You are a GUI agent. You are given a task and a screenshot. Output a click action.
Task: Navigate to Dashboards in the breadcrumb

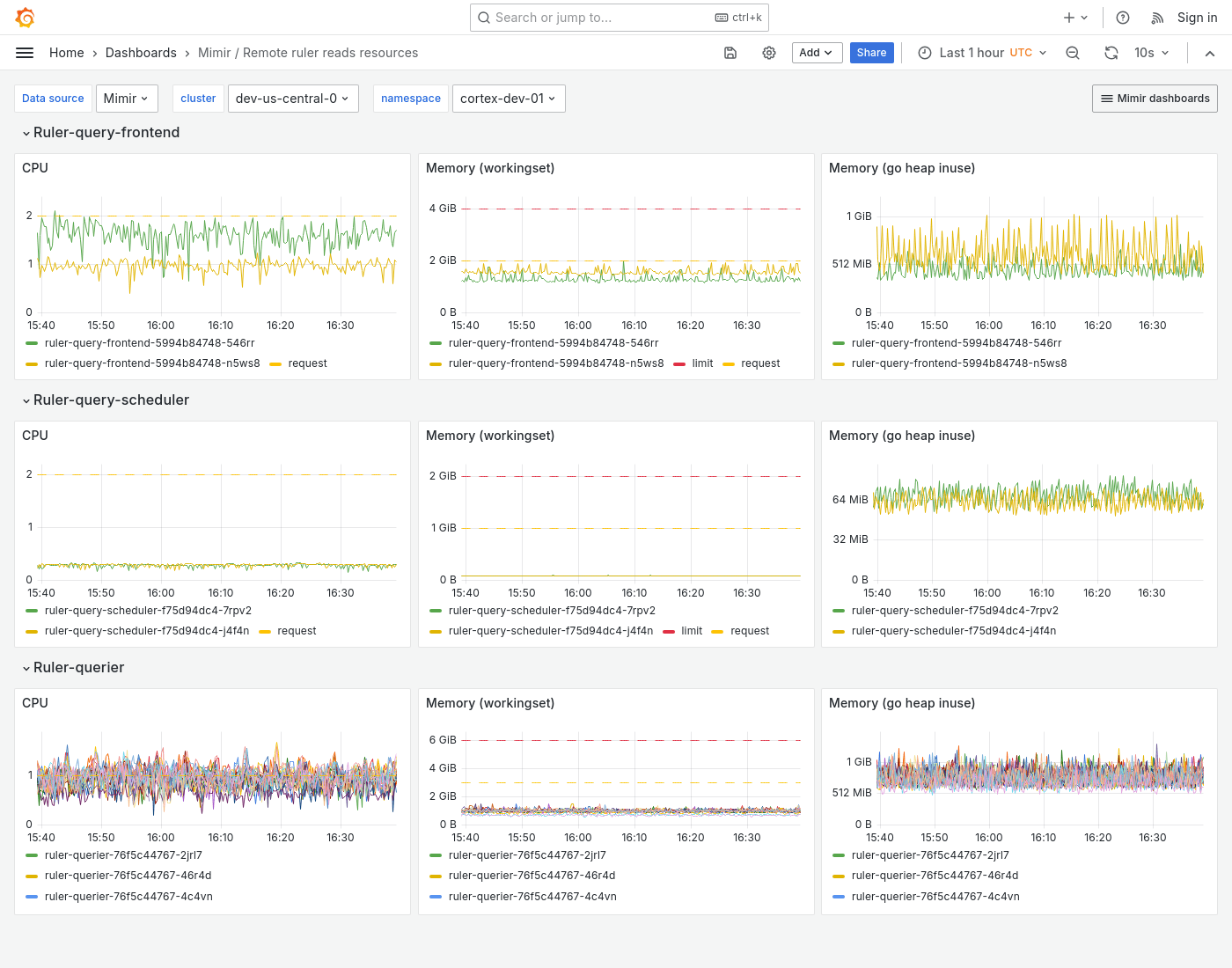141,53
